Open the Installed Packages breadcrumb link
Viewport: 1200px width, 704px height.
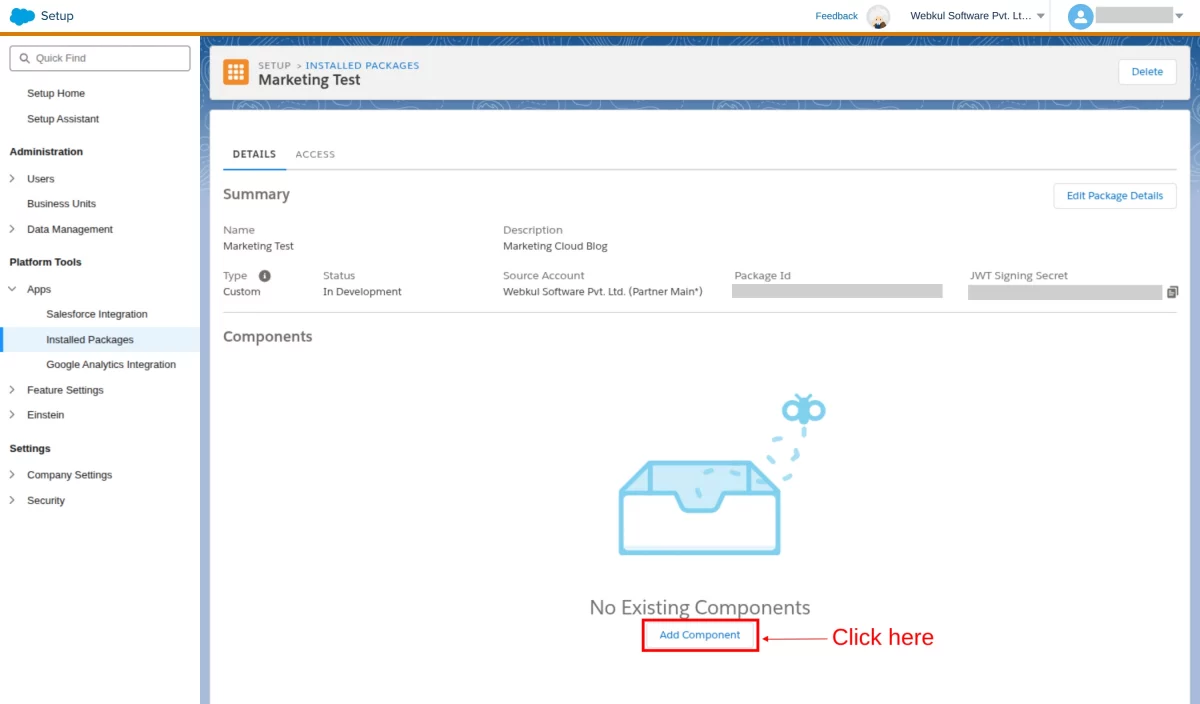point(362,65)
